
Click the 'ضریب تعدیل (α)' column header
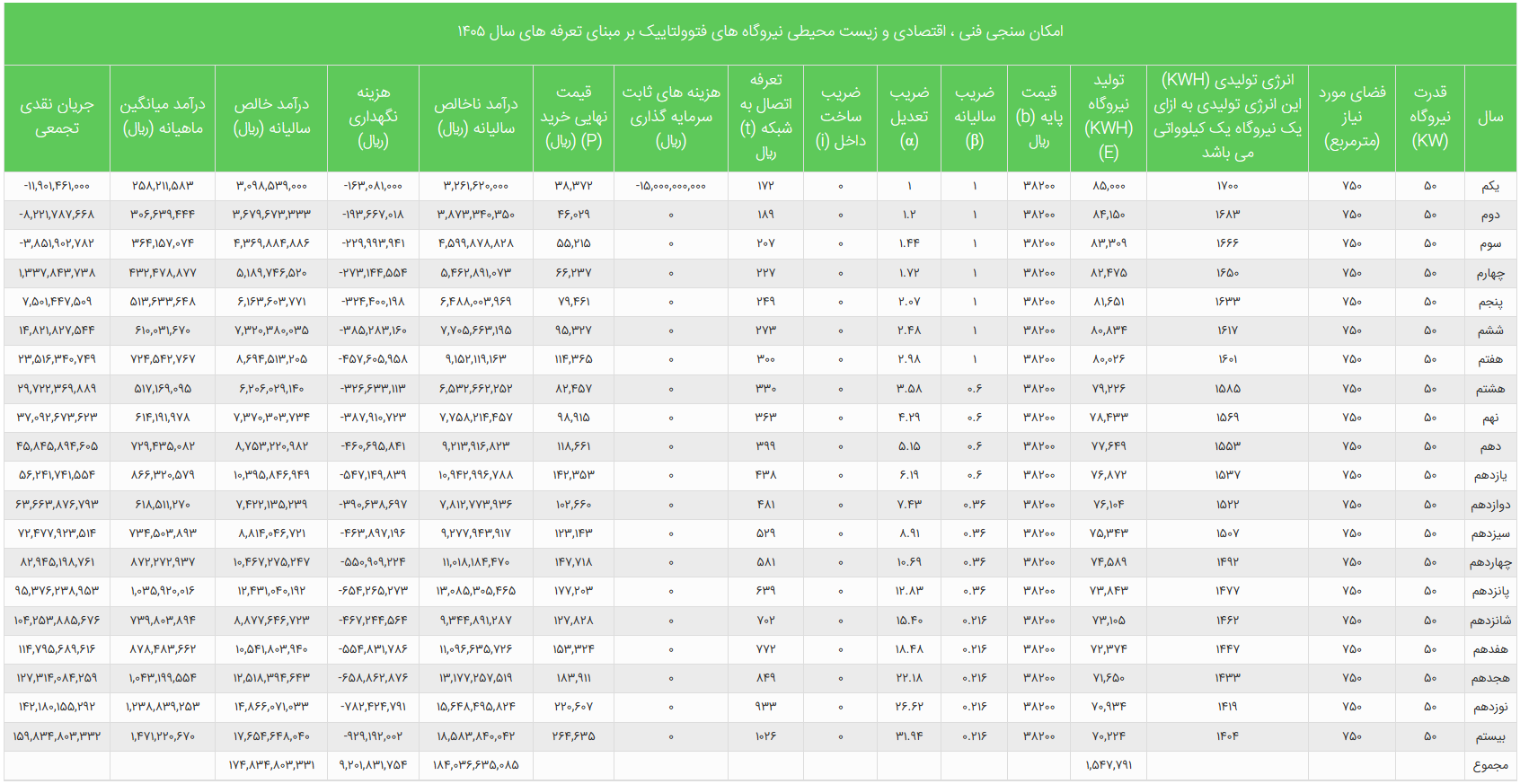(909, 117)
